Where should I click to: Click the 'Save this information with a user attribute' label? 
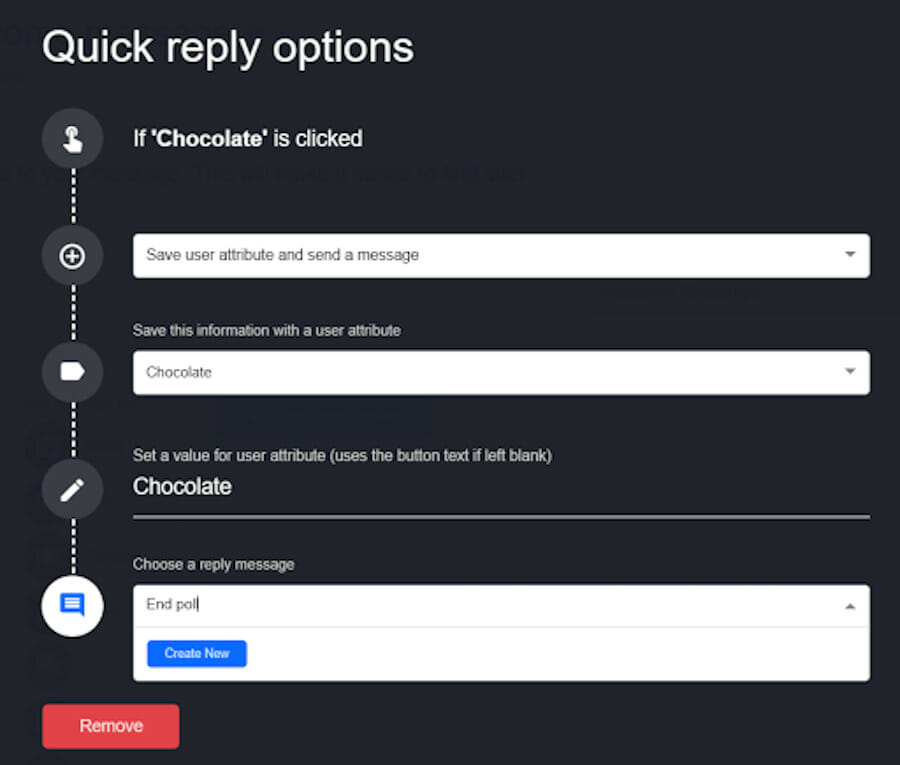267,331
